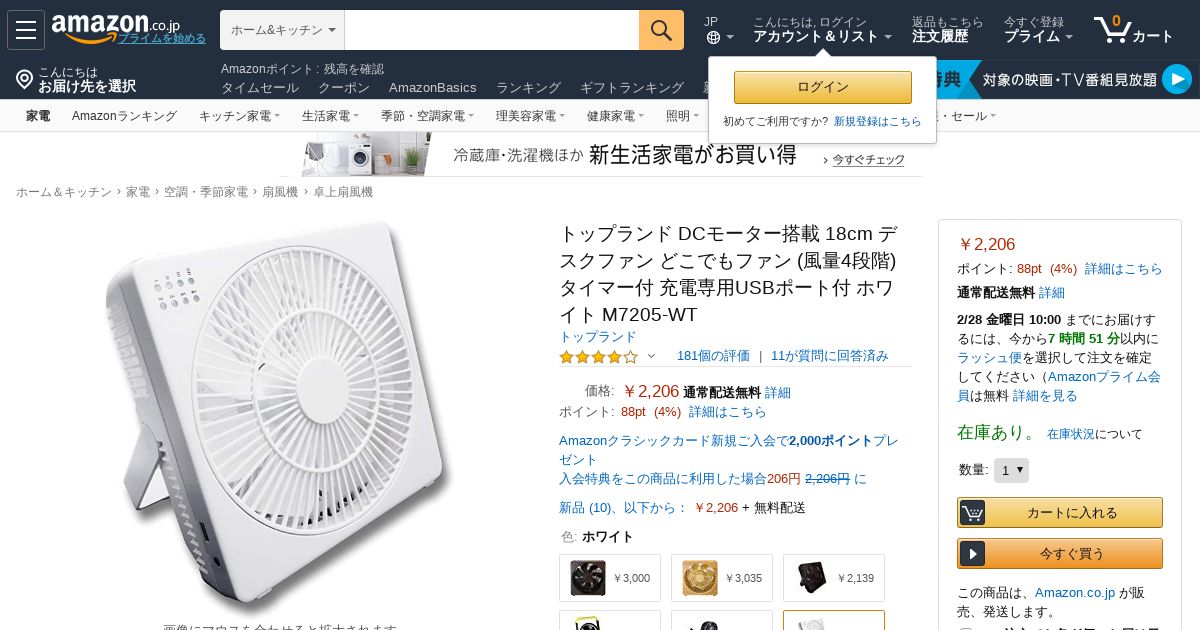Click the yellow ログイン button
Image resolution: width=1200 pixels, height=630 pixels.
pyautogui.click(x=823, y=87)
